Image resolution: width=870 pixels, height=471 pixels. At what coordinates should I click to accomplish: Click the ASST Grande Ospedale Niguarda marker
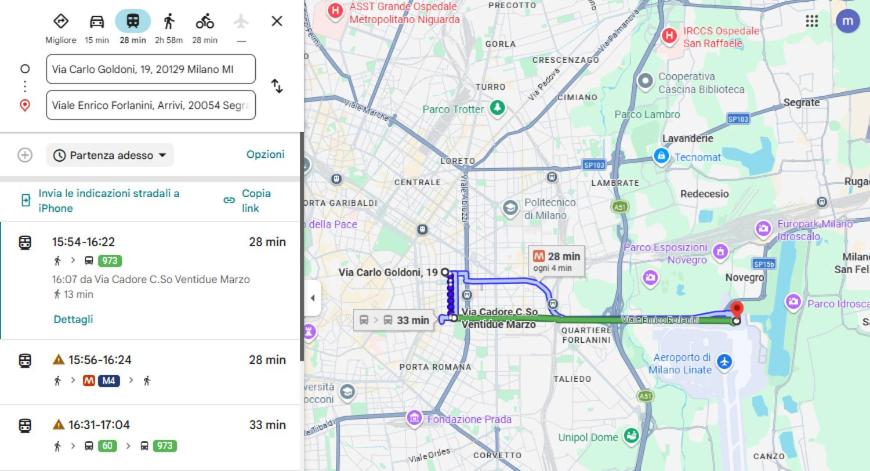click(335, 11)
